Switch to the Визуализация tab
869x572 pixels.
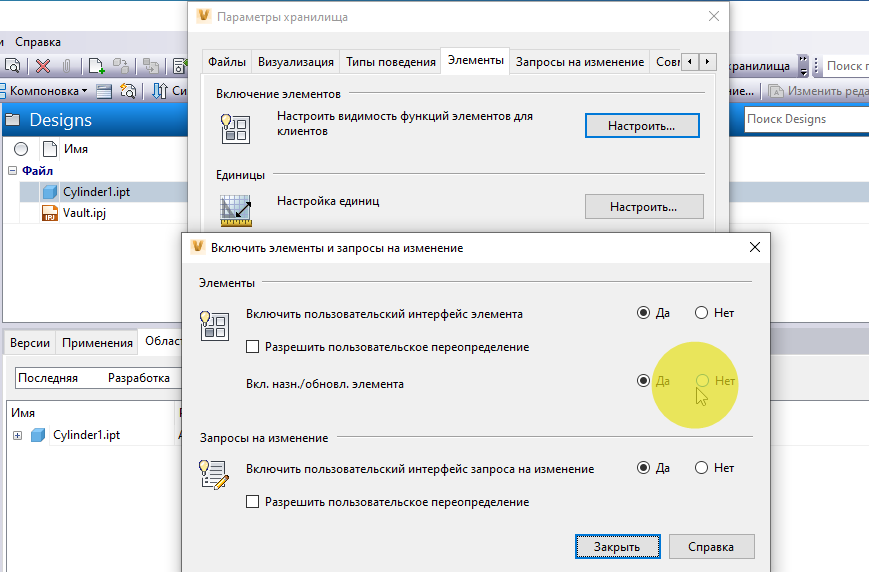(295, 62)
